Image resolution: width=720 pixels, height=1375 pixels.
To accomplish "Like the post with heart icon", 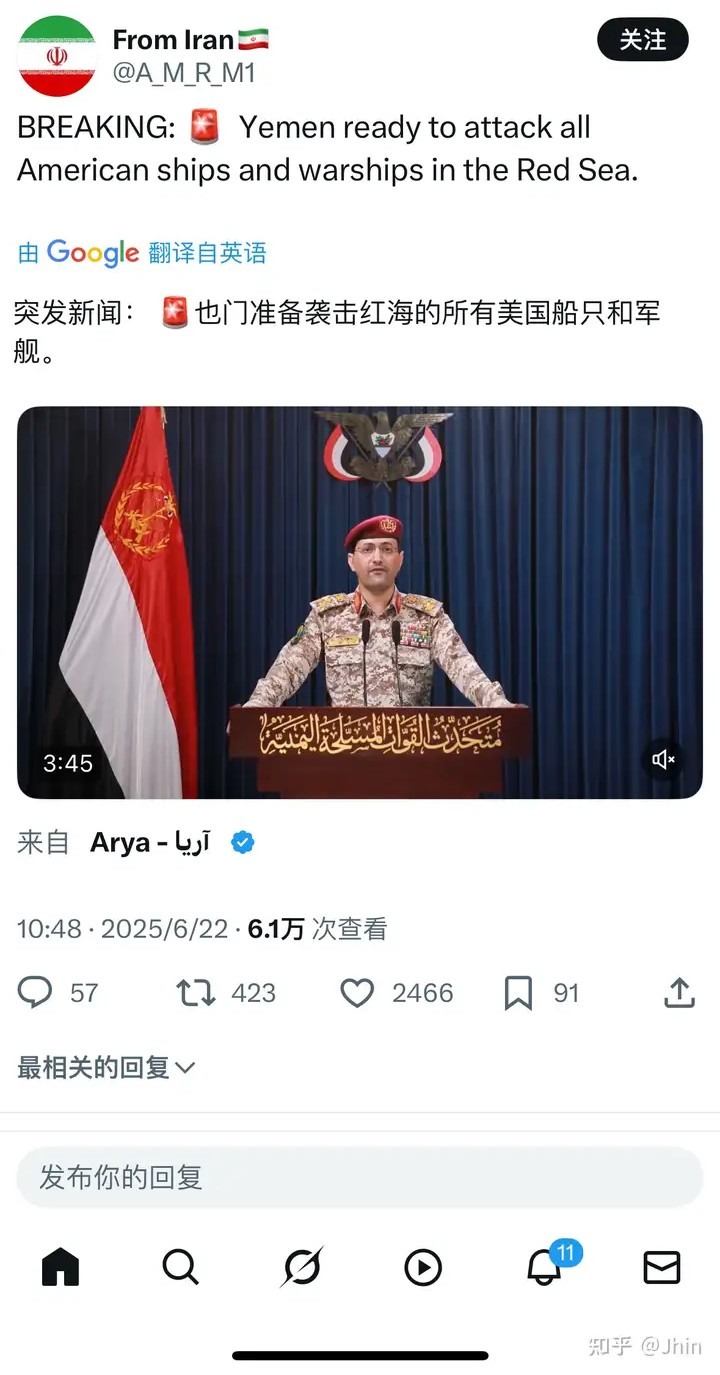I will point(357,992).
